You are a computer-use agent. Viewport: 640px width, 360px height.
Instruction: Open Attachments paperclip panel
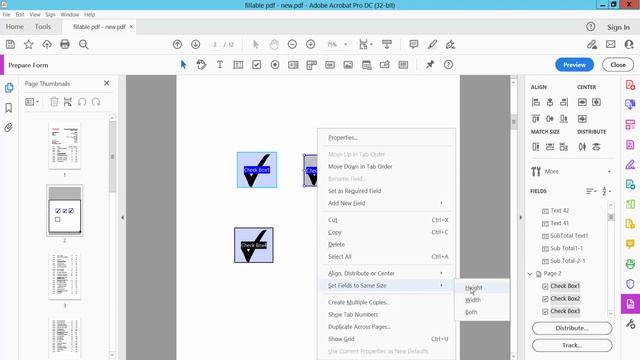tap(9, 127)
